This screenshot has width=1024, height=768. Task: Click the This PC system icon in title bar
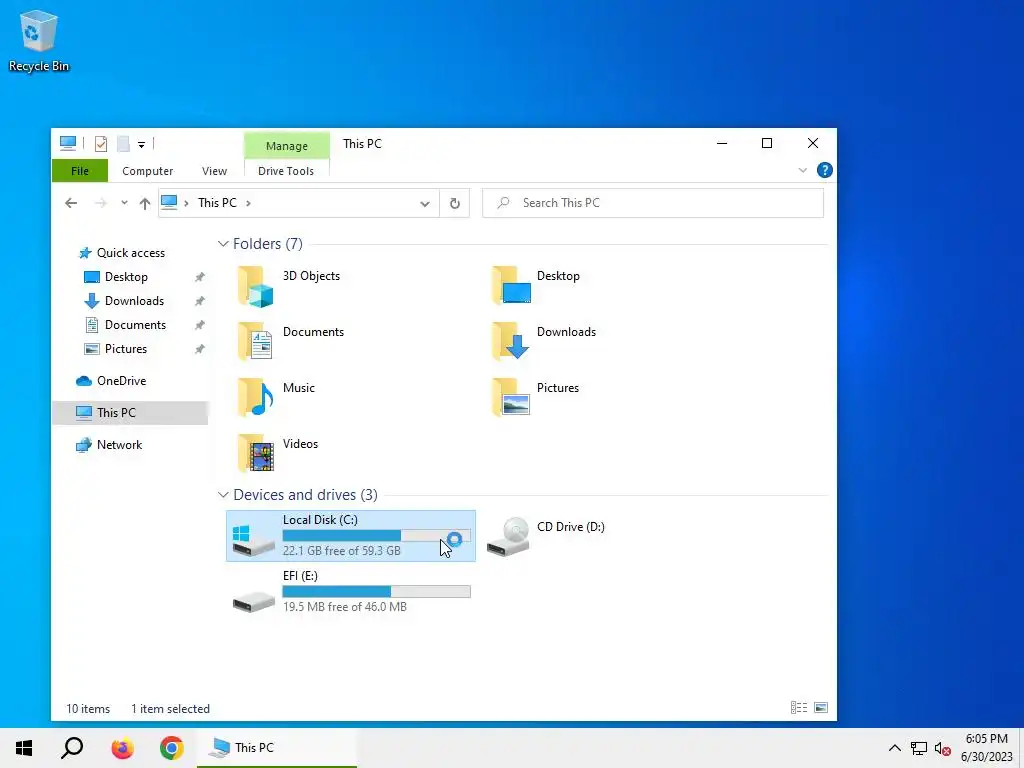point(68,143)
